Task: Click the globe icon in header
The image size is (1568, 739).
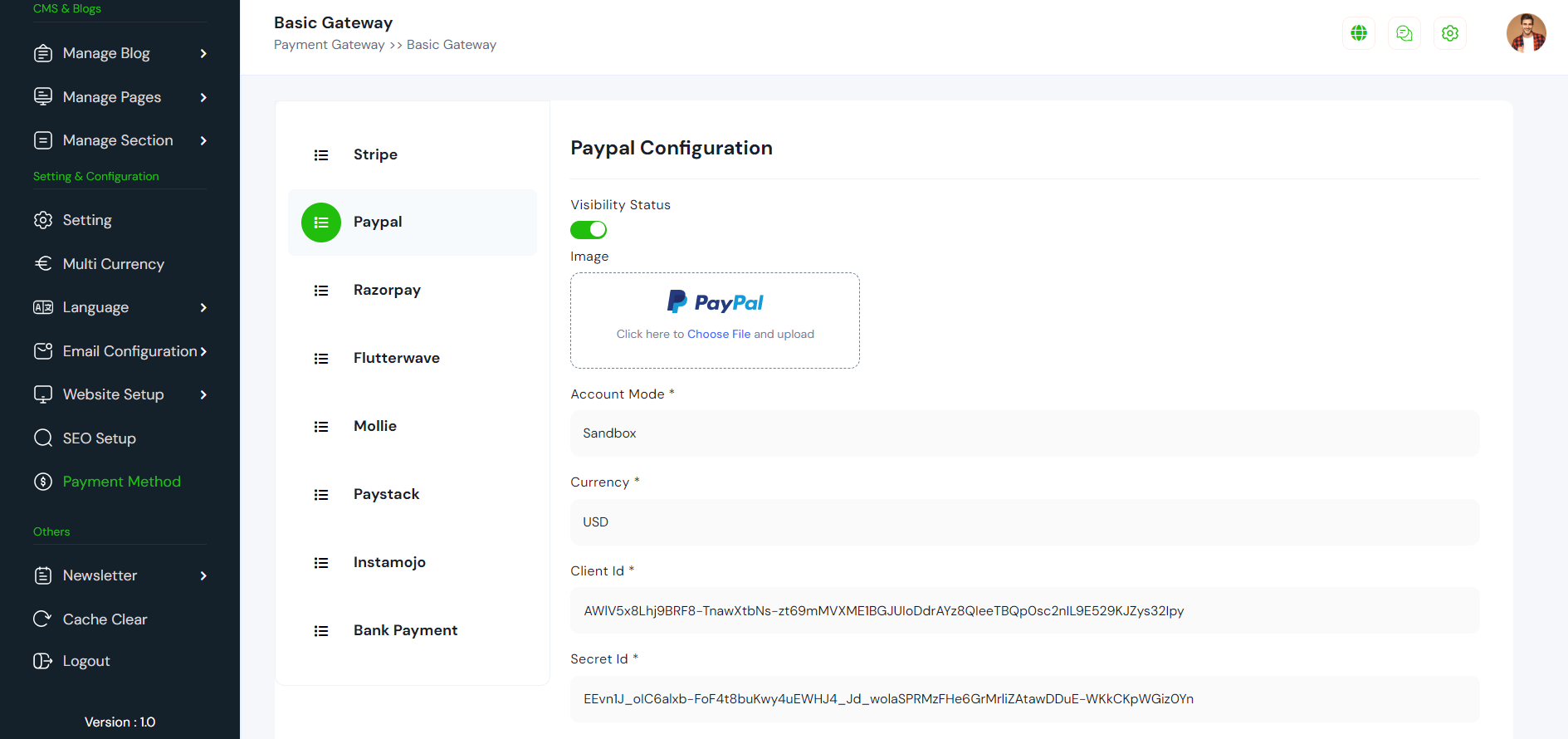Action: [1359, 33]
